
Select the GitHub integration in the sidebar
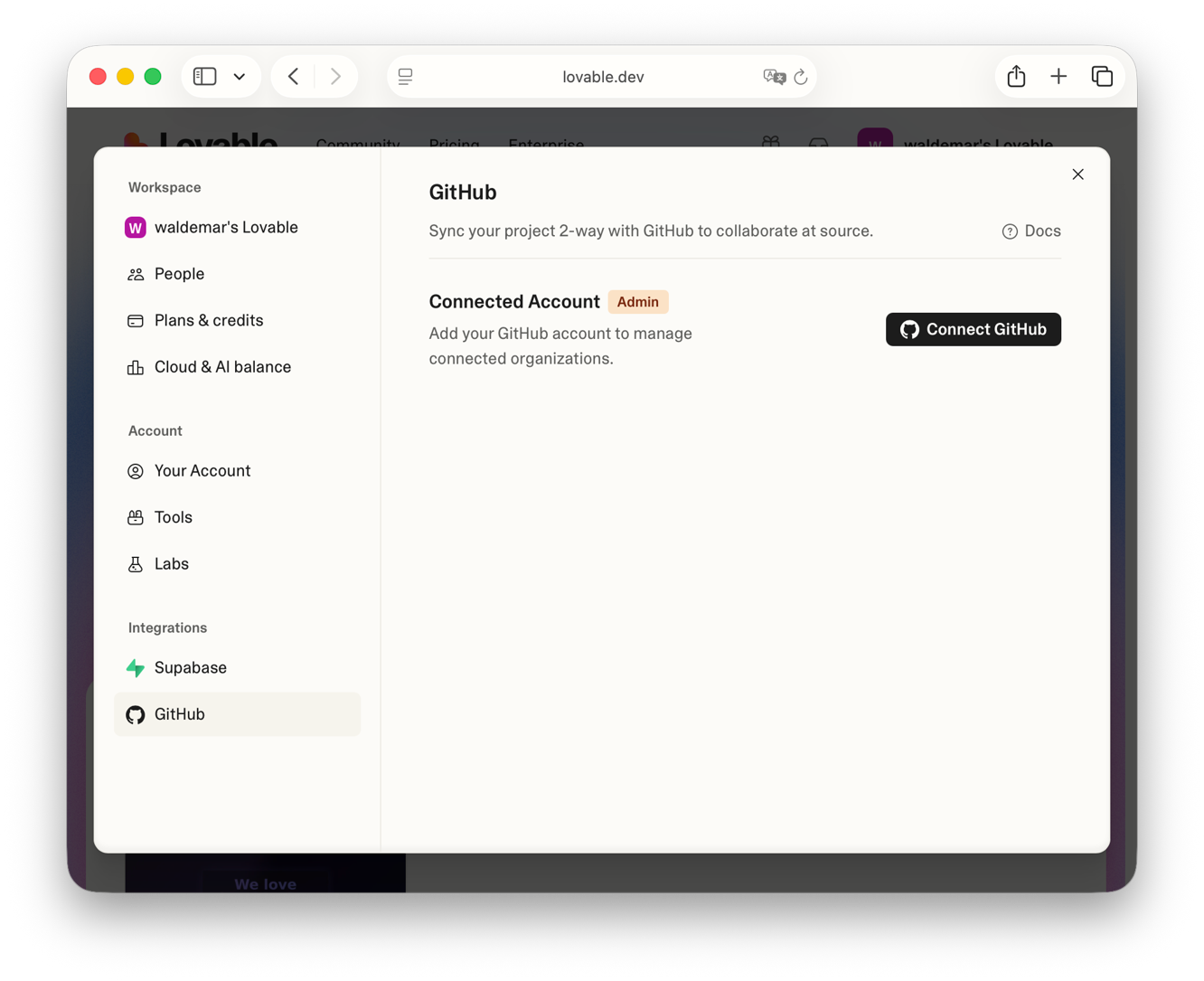coord(179,714)
